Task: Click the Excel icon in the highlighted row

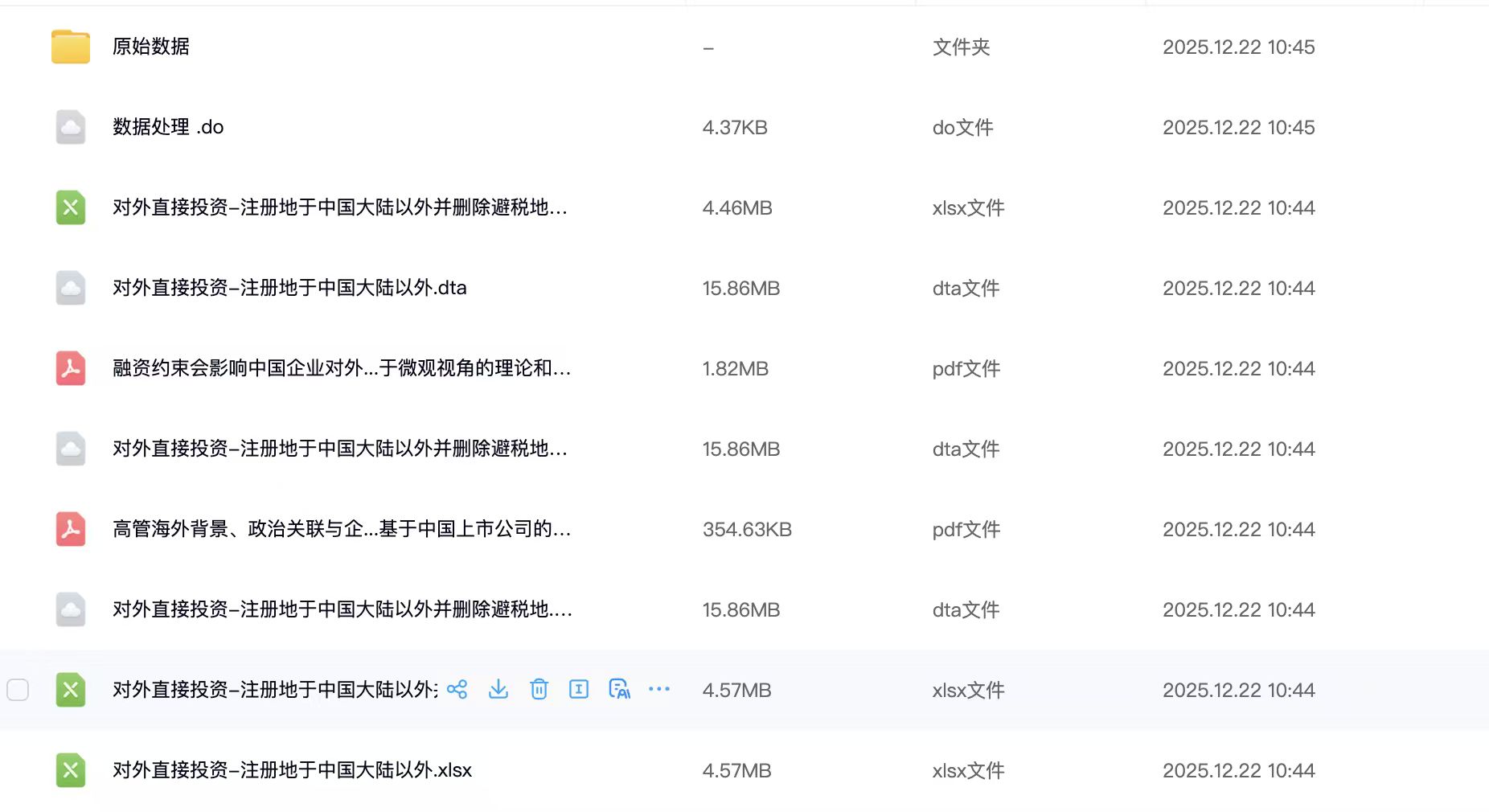Action: coord(71,690)
